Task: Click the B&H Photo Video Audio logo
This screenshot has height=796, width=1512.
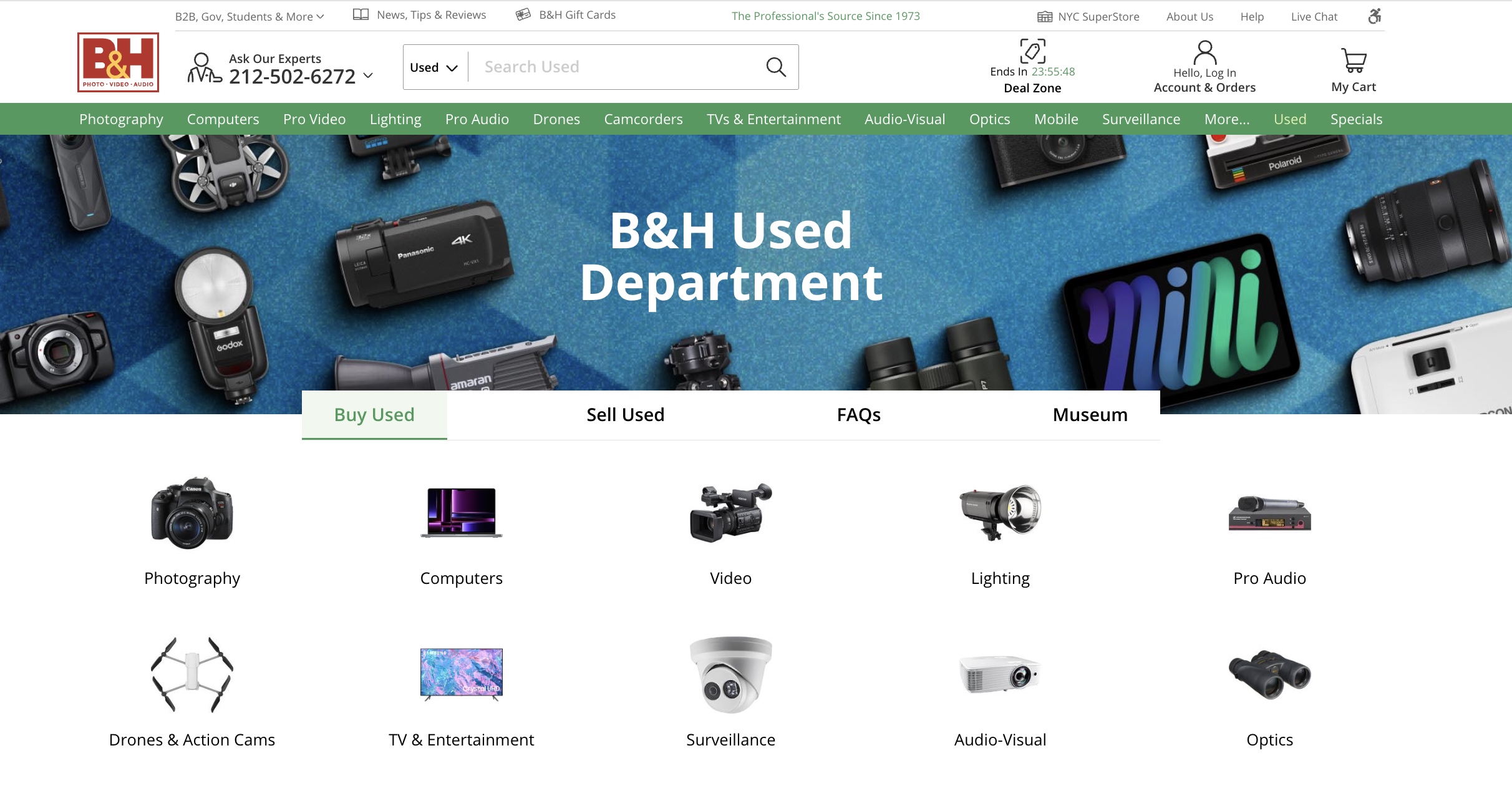Action: (118, 62)
